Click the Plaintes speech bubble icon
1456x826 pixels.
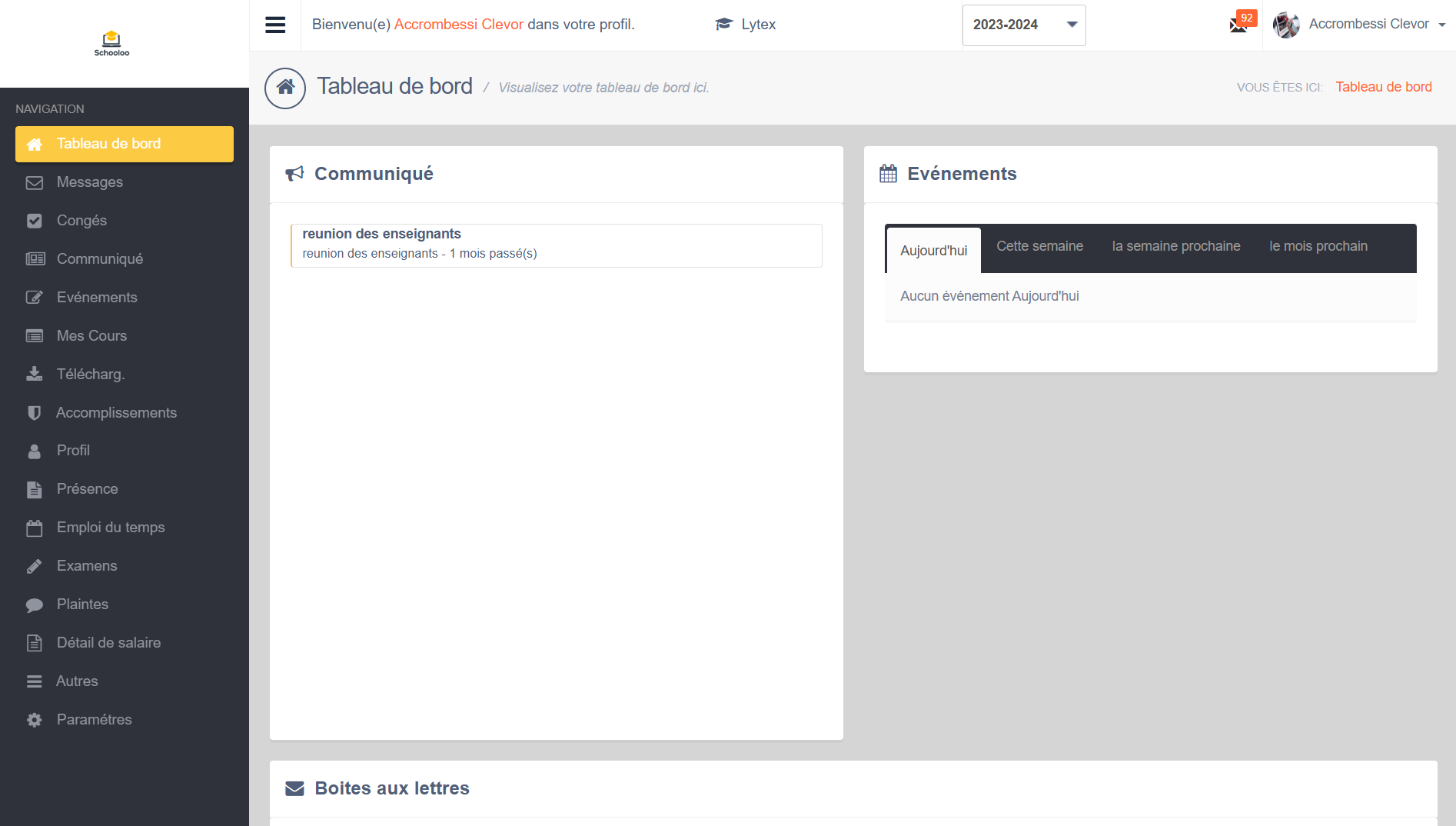click(35, 605)
